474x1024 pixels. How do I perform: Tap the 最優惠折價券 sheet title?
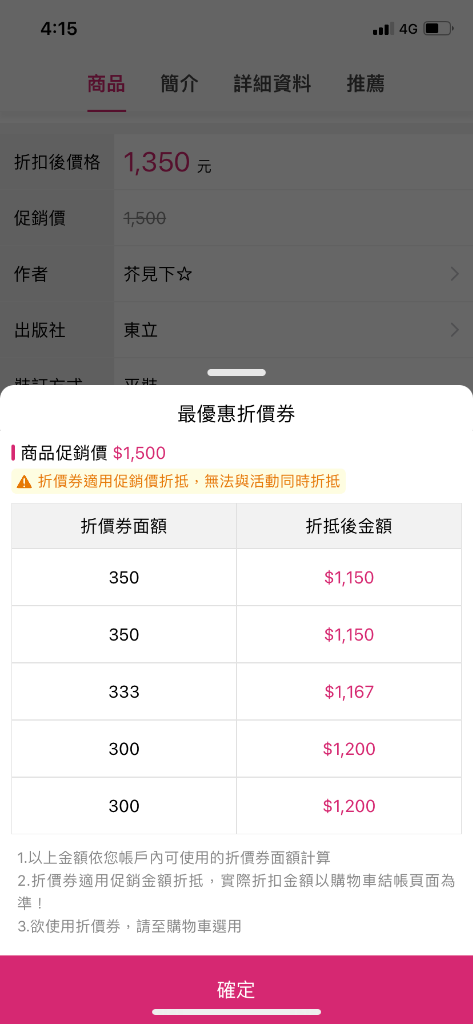[236, 414]
